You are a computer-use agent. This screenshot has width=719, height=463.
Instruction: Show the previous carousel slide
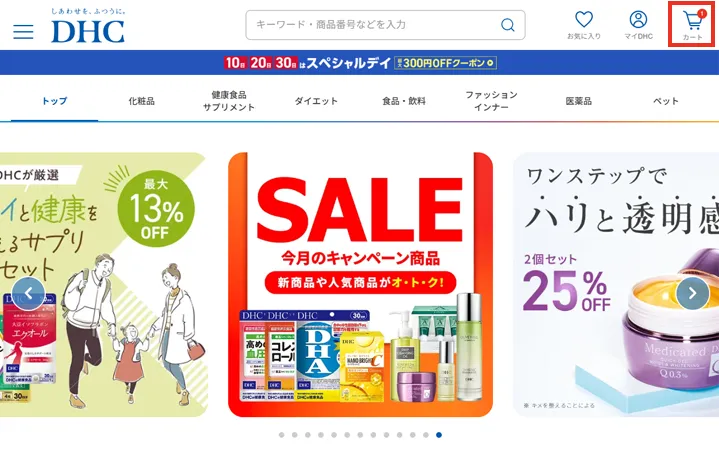point(28,293)
